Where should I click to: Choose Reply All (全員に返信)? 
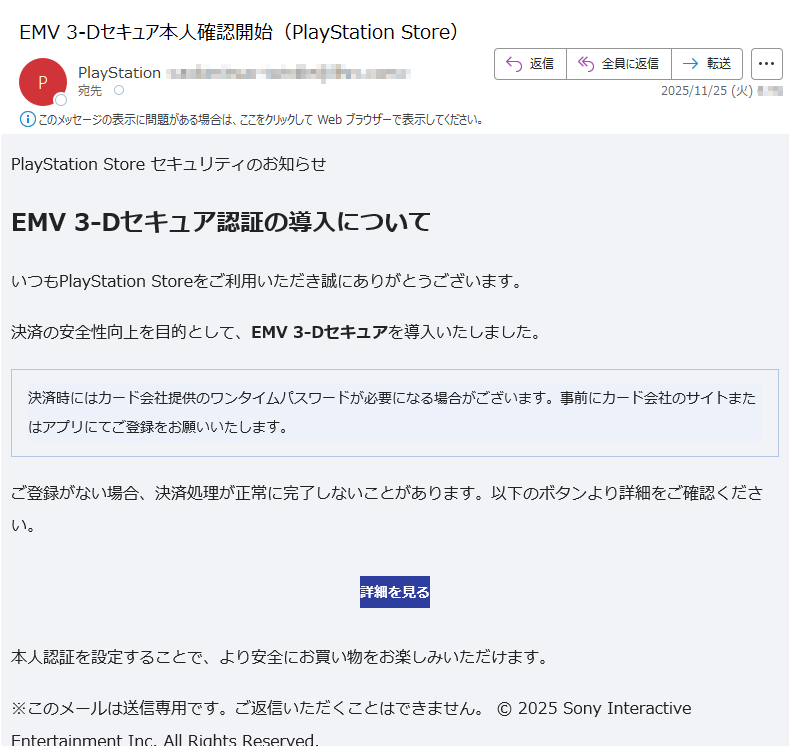(618, 64)
